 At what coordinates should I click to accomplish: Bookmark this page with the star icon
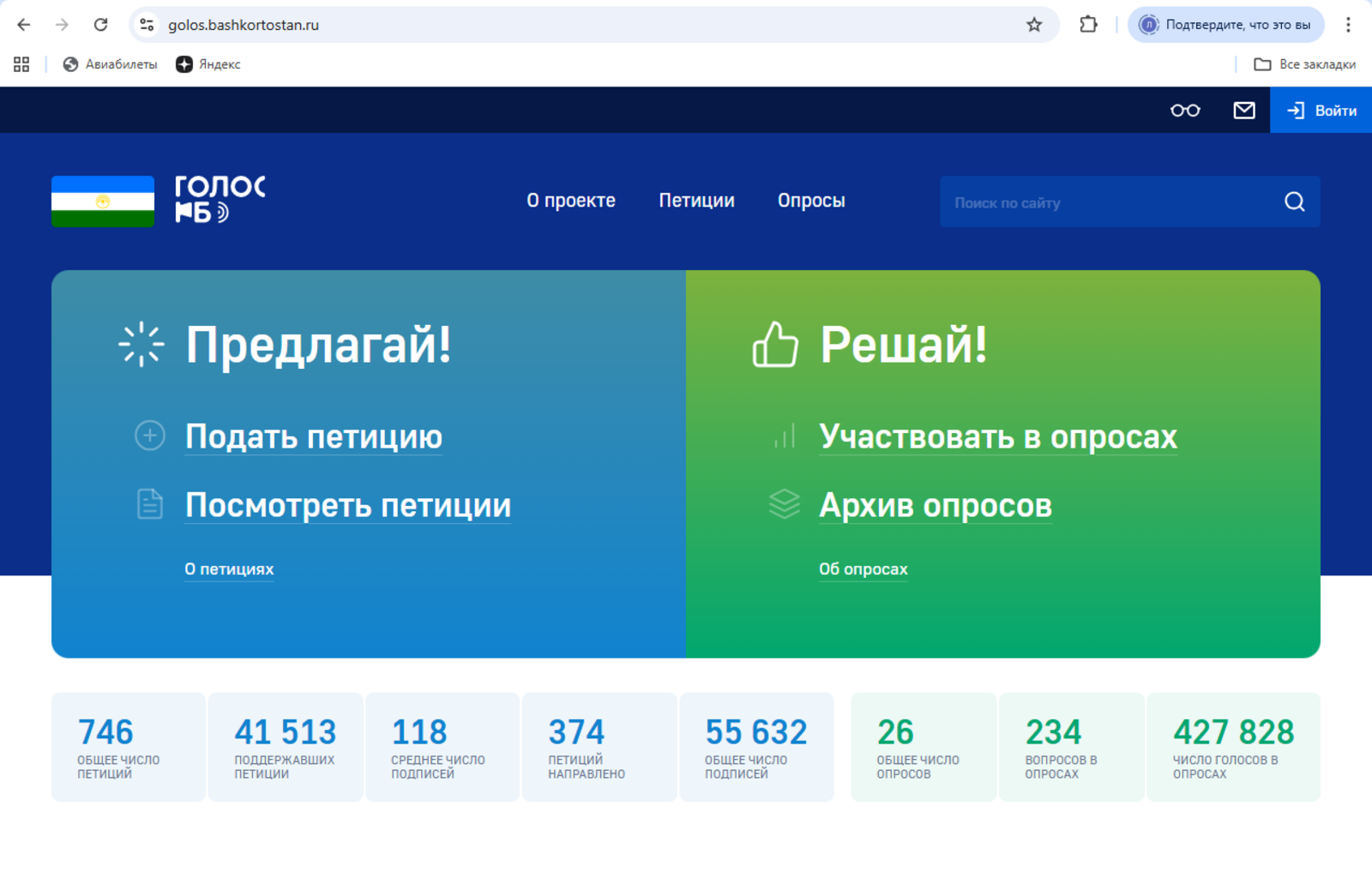pyautogui.click(x=1034, y=25)
